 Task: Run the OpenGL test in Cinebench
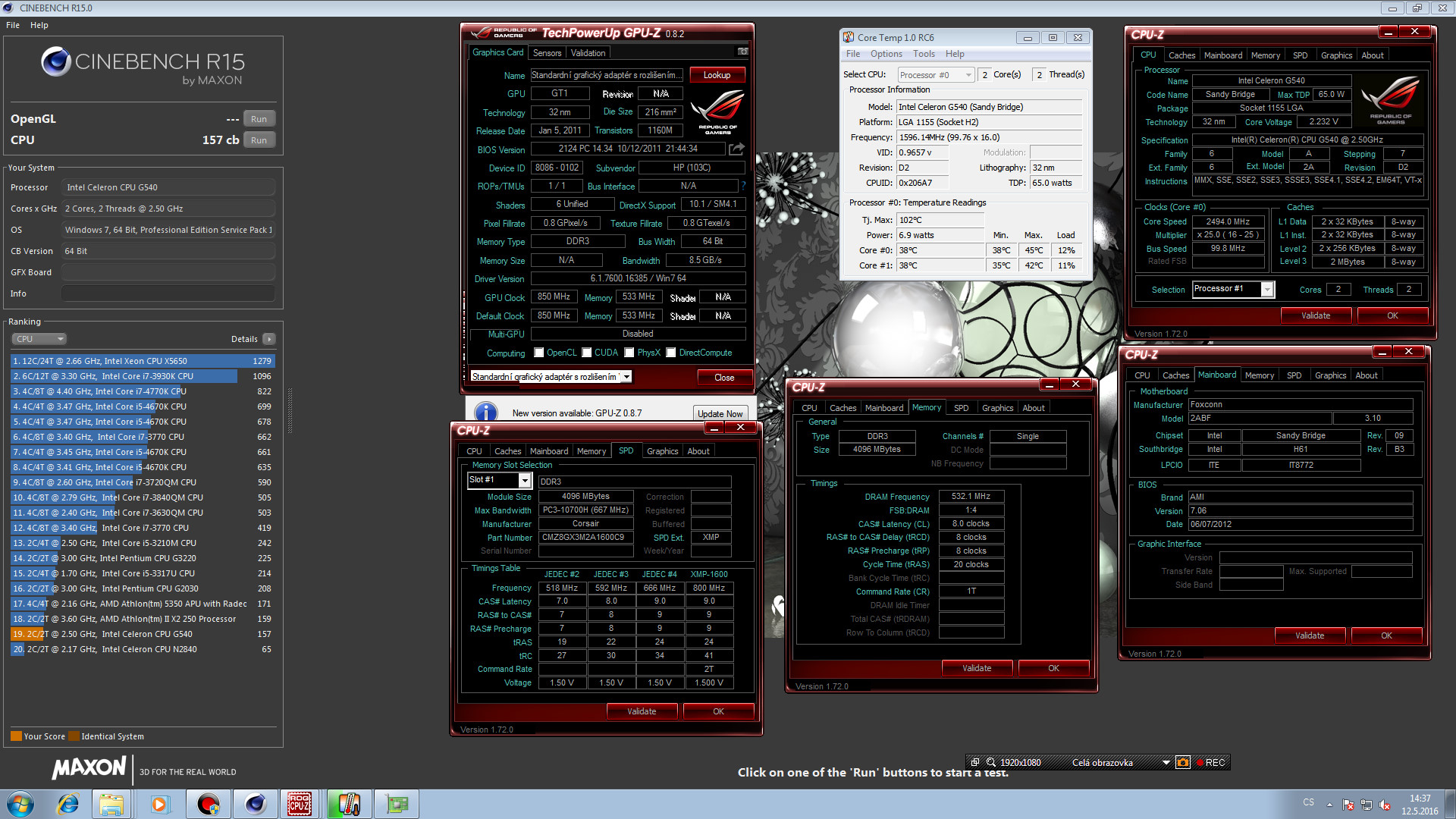point(259,119)
